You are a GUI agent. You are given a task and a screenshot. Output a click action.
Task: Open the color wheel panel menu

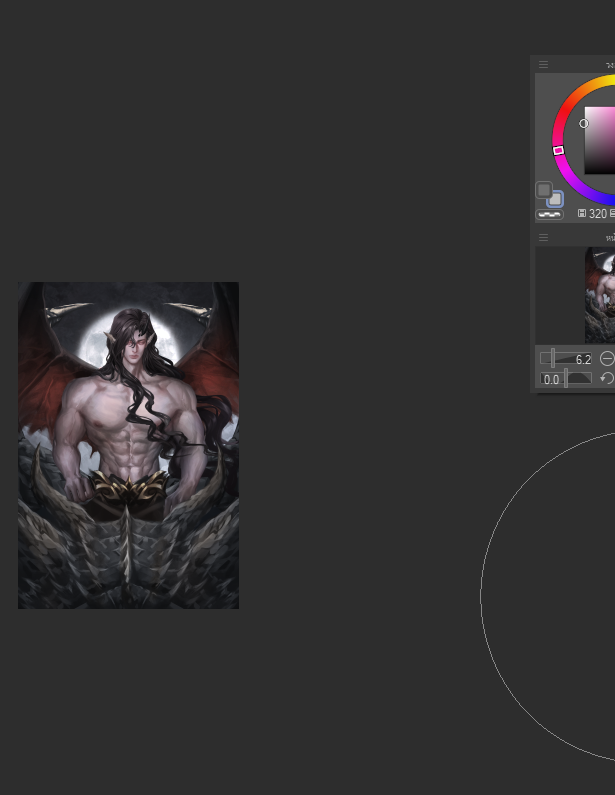pos(544,64)
